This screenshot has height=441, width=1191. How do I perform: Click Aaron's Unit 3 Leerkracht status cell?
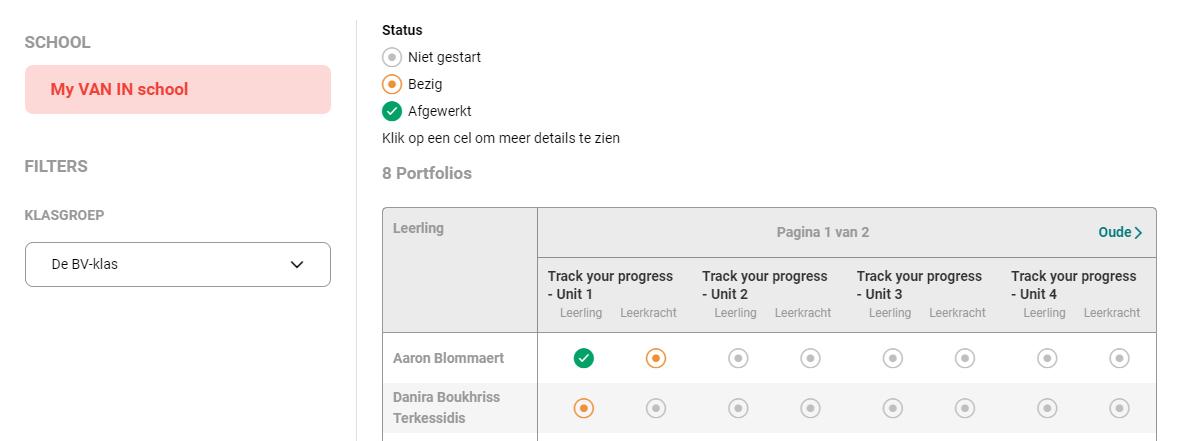965,358
